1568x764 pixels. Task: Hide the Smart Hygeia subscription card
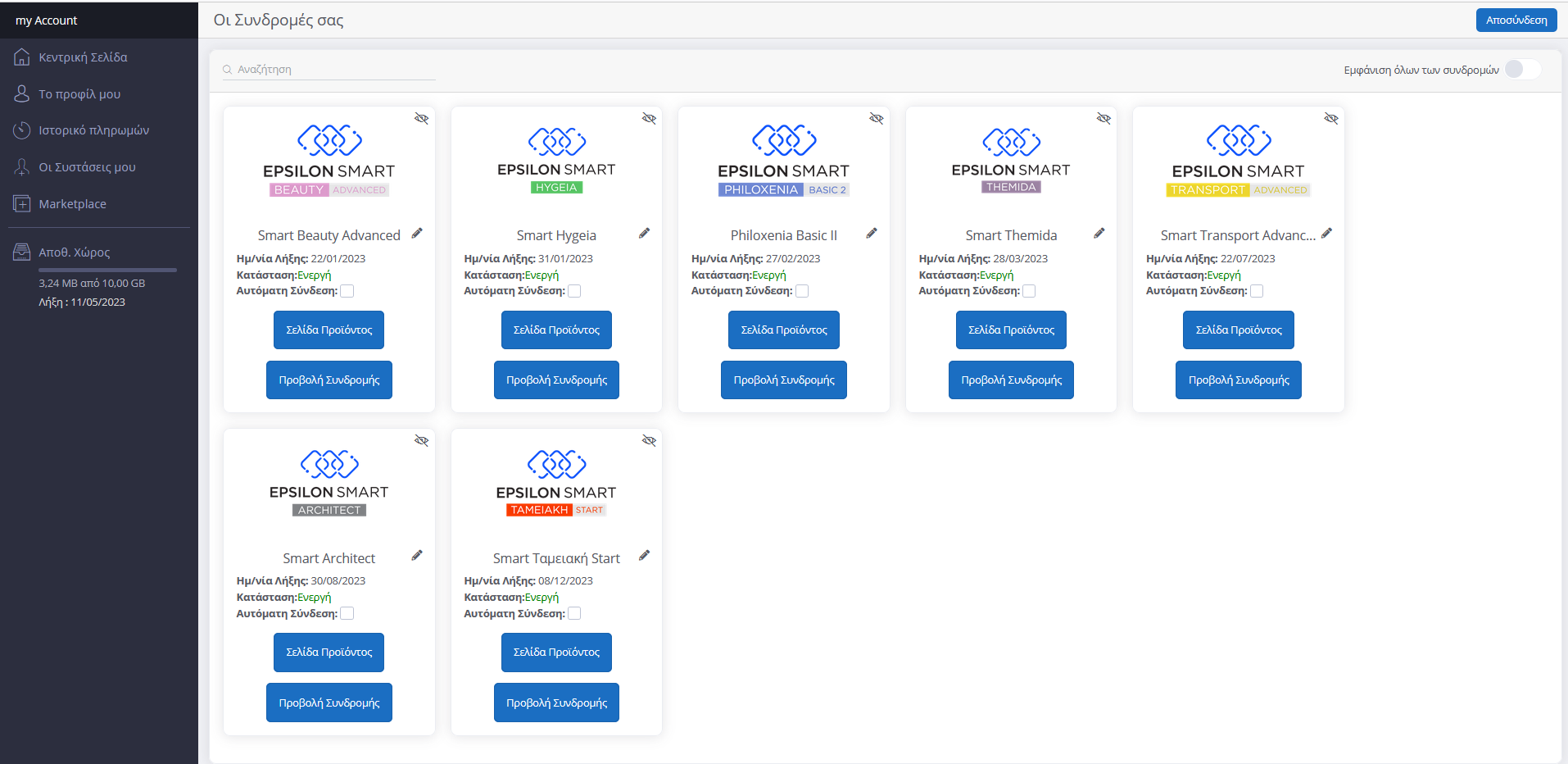(x=649, y=119)
